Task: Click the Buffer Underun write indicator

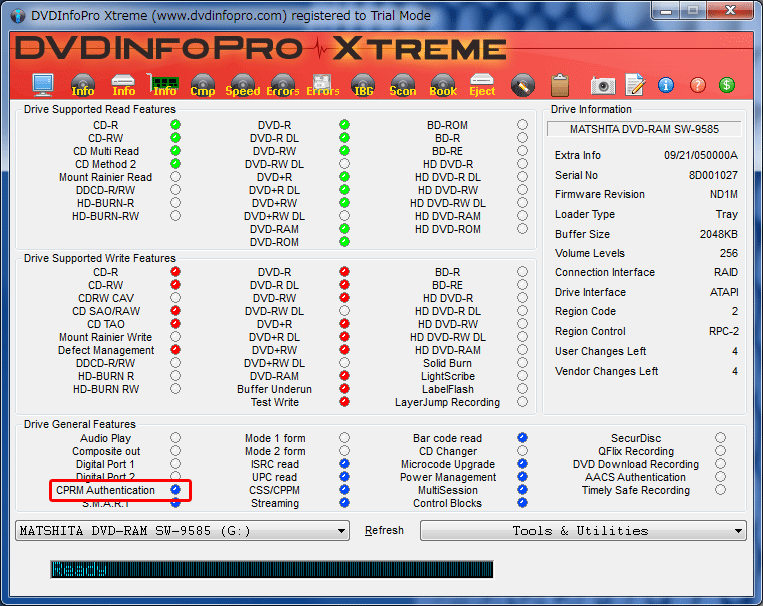Action: (x=345, y=388)
